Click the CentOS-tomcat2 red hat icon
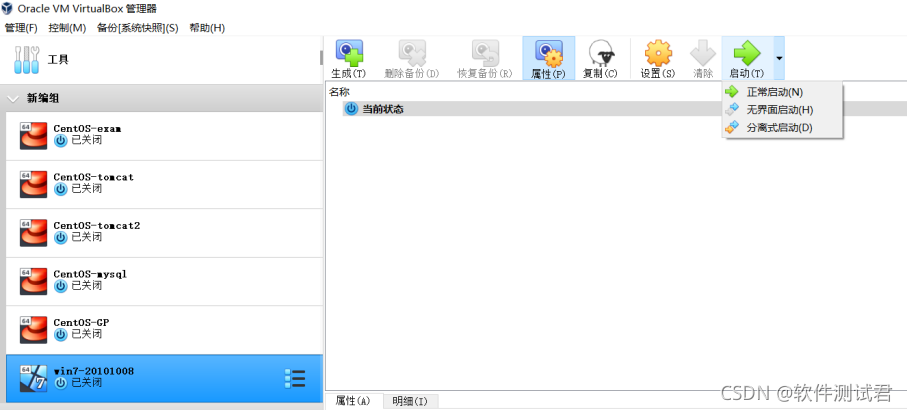This screenshot has height=411, width=908. (33, 233)
